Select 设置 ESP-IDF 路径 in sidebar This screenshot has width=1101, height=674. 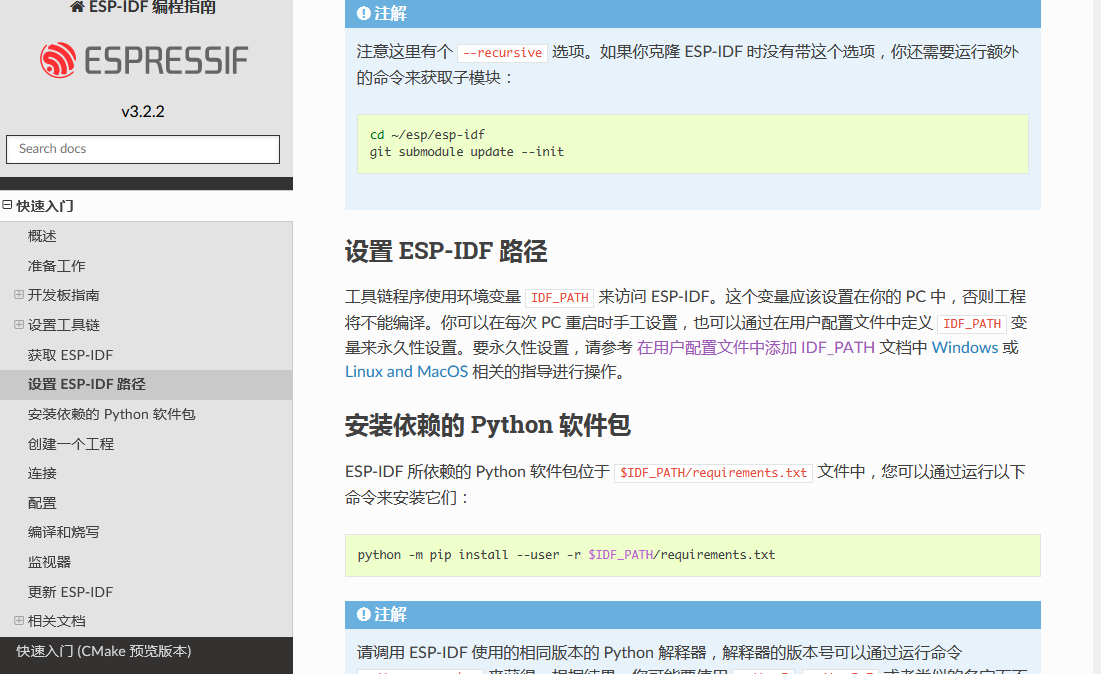[x=86, y=385]
